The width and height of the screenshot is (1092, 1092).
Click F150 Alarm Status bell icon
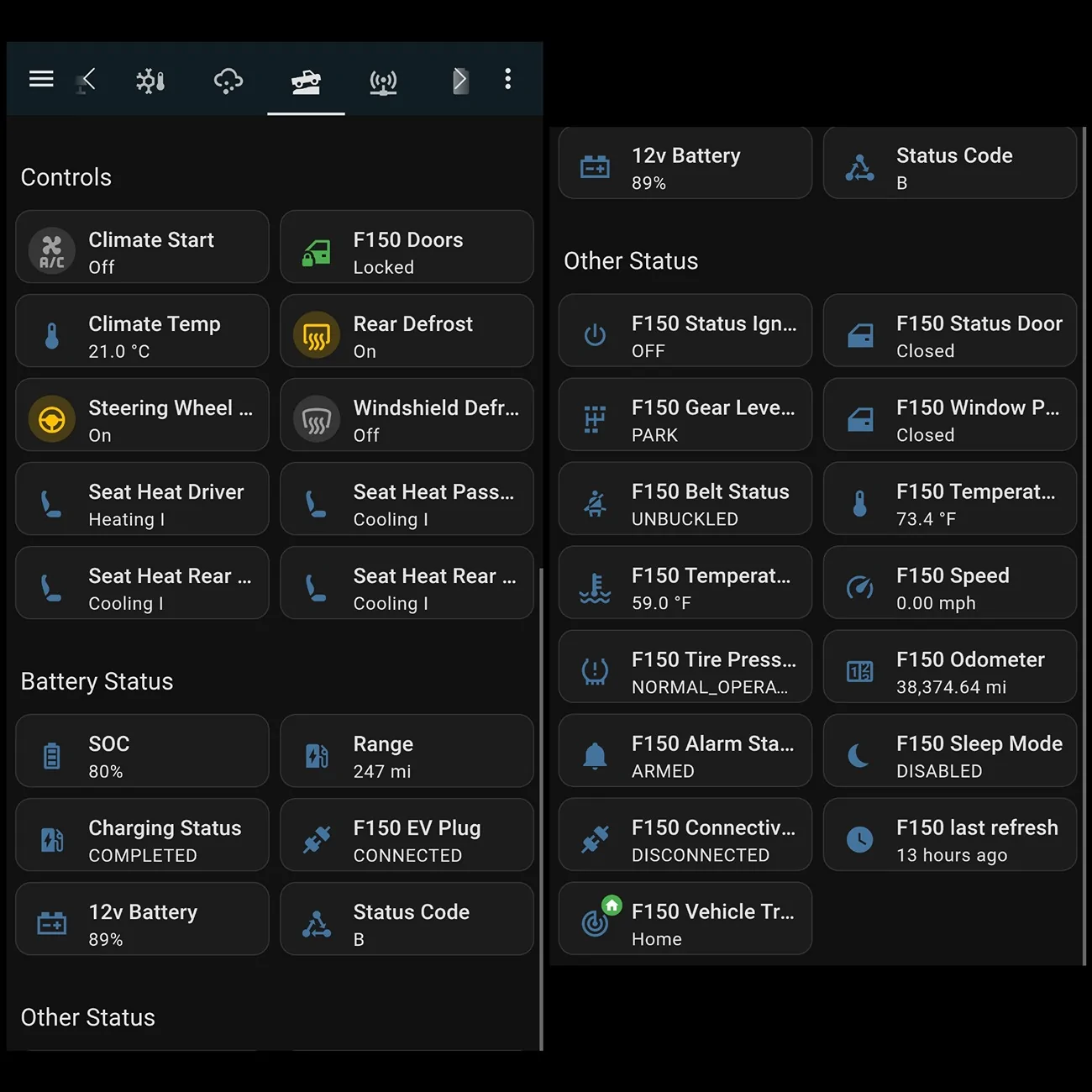pyautogui.click(x=595, y=756)
